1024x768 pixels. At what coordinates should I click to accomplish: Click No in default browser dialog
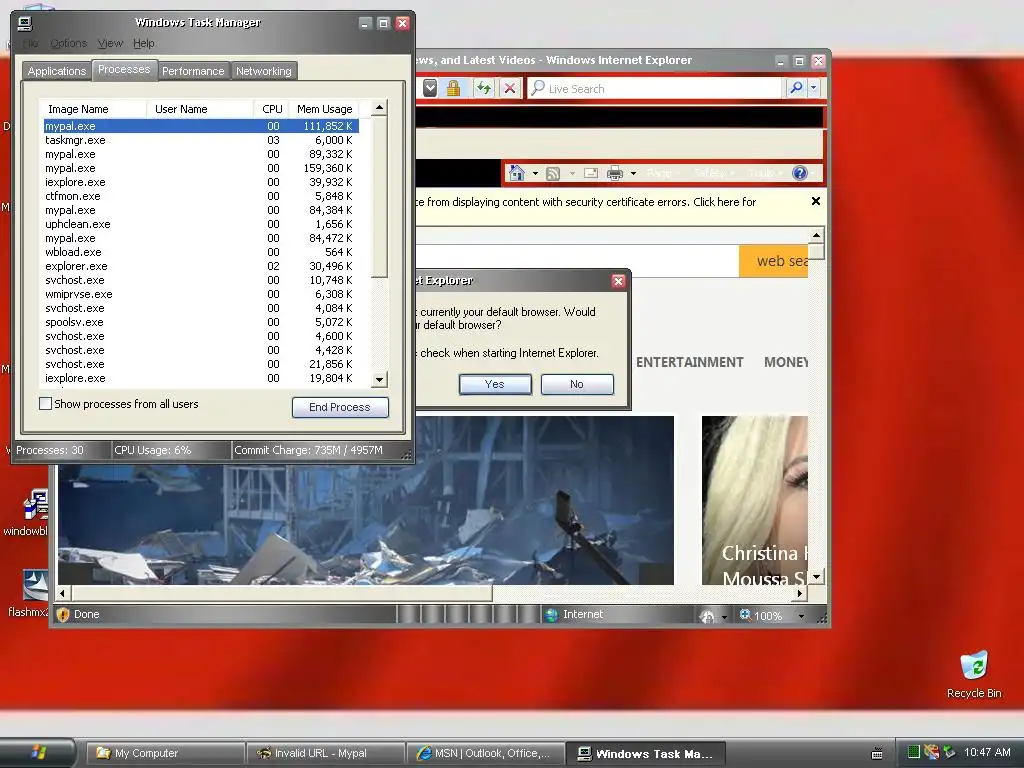click(577, 384)
